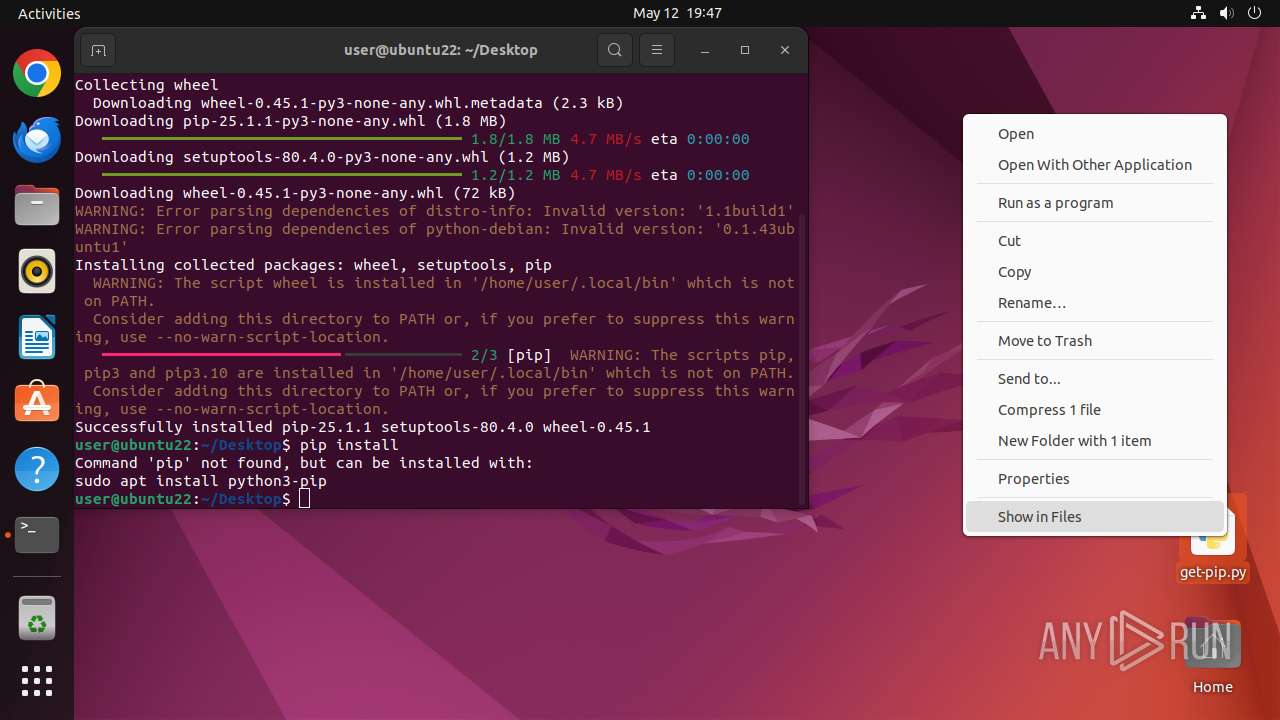Click the 2/3 [pip] progress bar
Screen dimensions: 1280x720
click(x=282, y=355)
